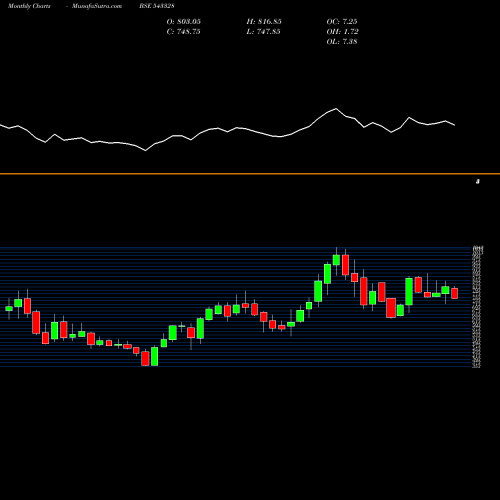Image resolution: width=500 pixels, height=500 pixels.
Task: Click the 'OL: 7.38' value
Action: coord(342,42)
